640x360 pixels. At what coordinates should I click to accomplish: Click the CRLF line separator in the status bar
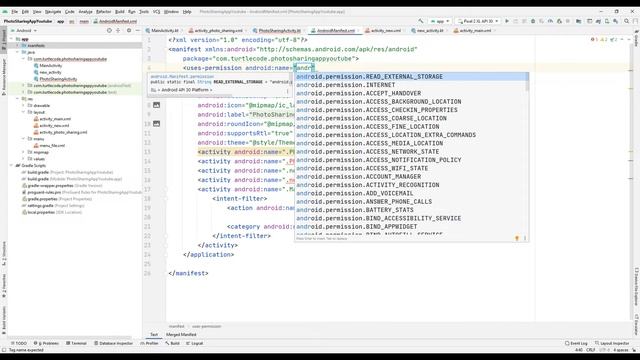pyautogui.click(x=590, y=350)
